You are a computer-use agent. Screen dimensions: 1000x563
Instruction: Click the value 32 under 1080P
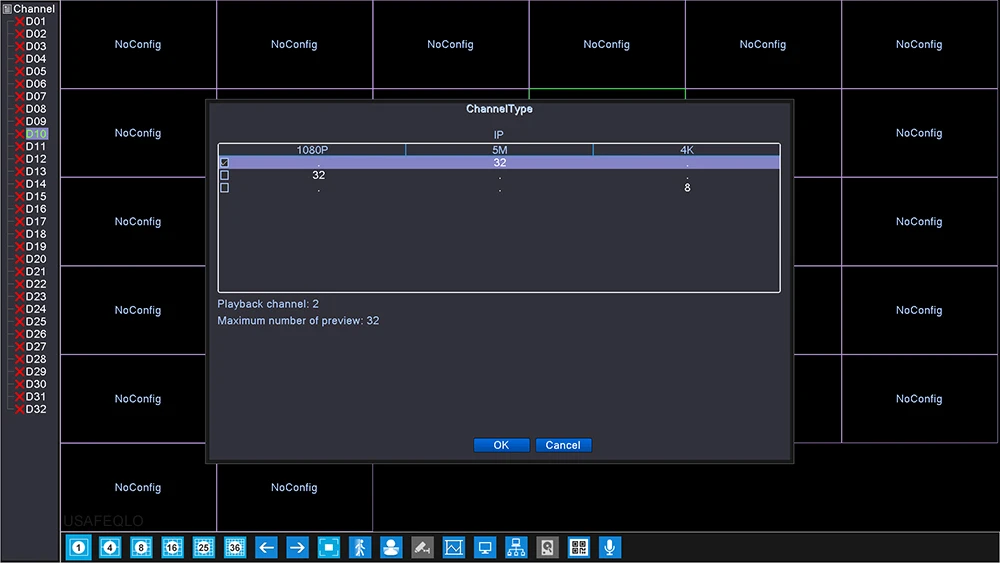coord(318,175)
